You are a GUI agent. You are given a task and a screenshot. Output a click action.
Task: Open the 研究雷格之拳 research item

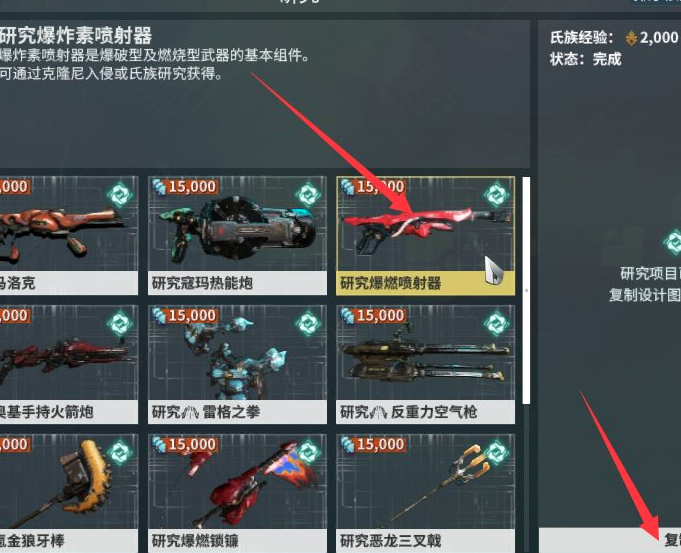(x=237, y=364)
